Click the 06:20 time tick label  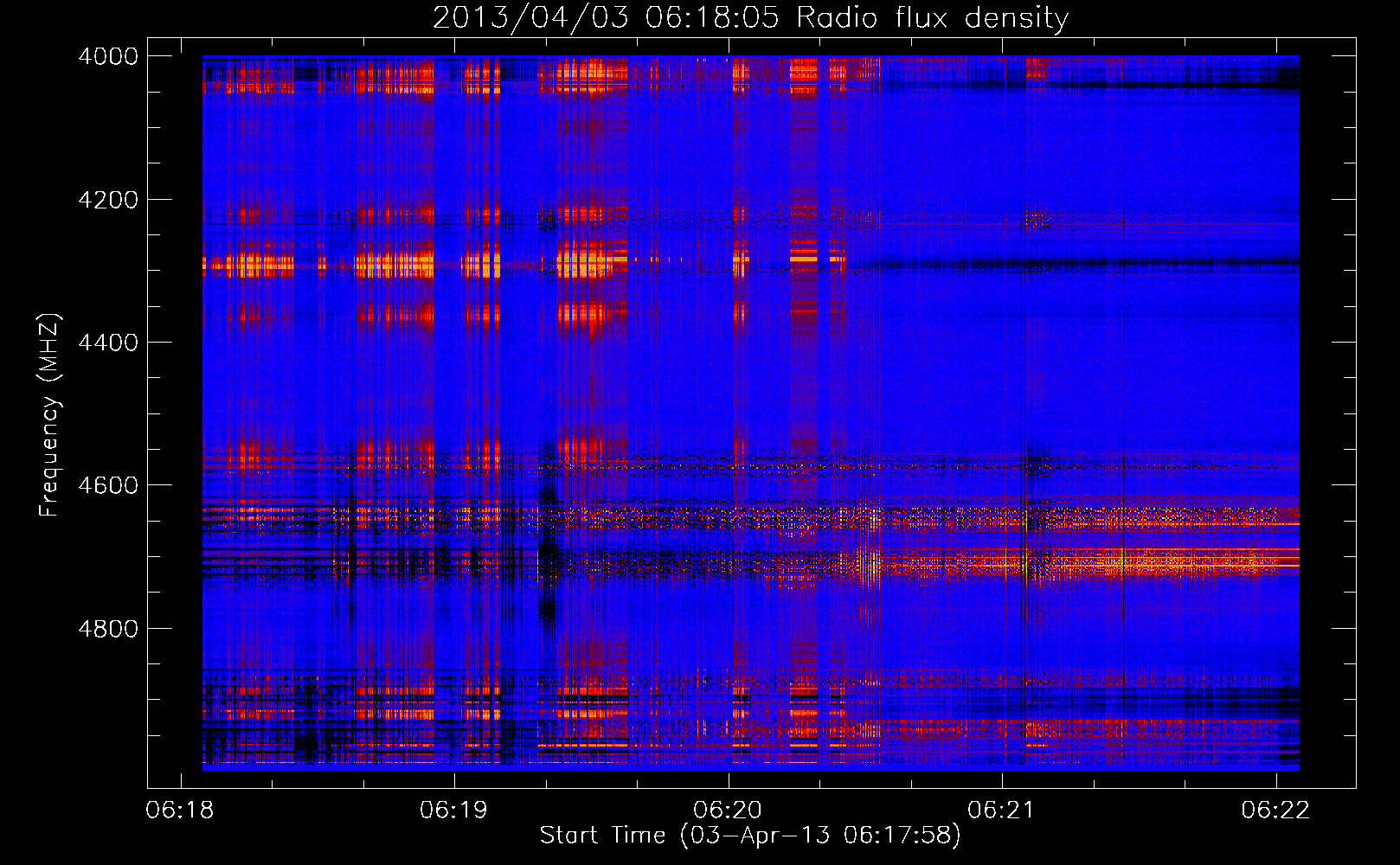[x=728, y=810]
